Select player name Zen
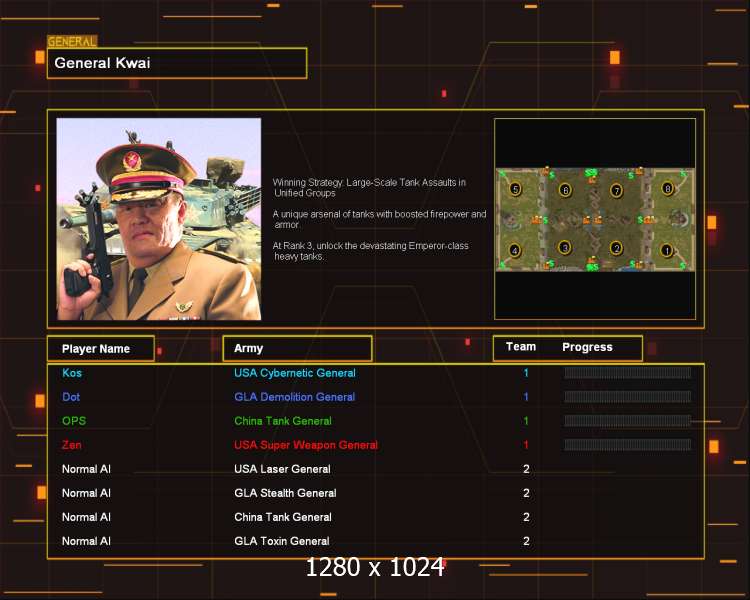Image resolution: width=750 pixels, height=600 pixels. point(71,445)
